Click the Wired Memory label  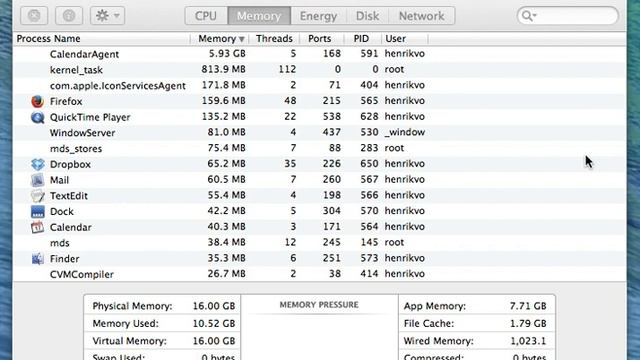438,341
